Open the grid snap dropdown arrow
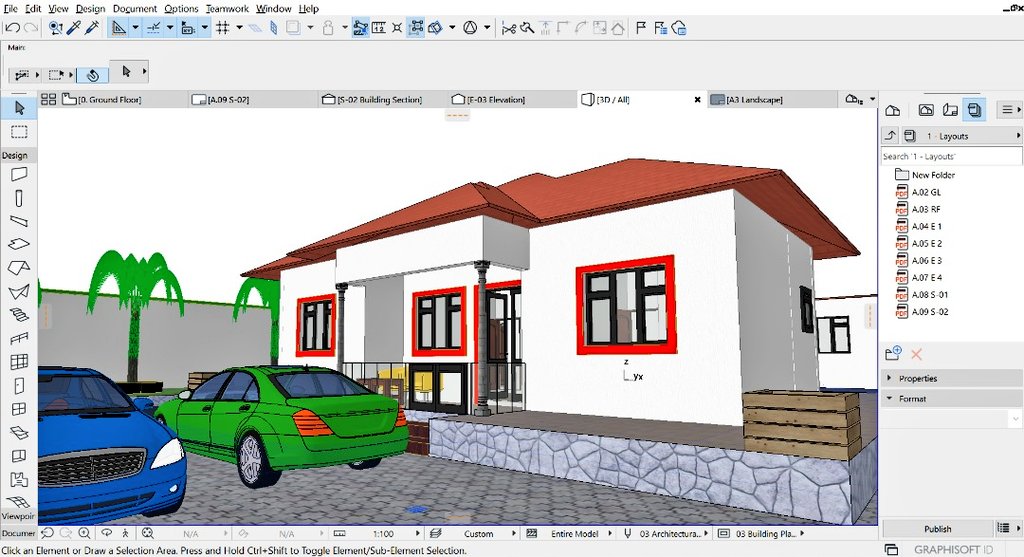Viewport: 1024px width, 557px height. tap(239, 28)
